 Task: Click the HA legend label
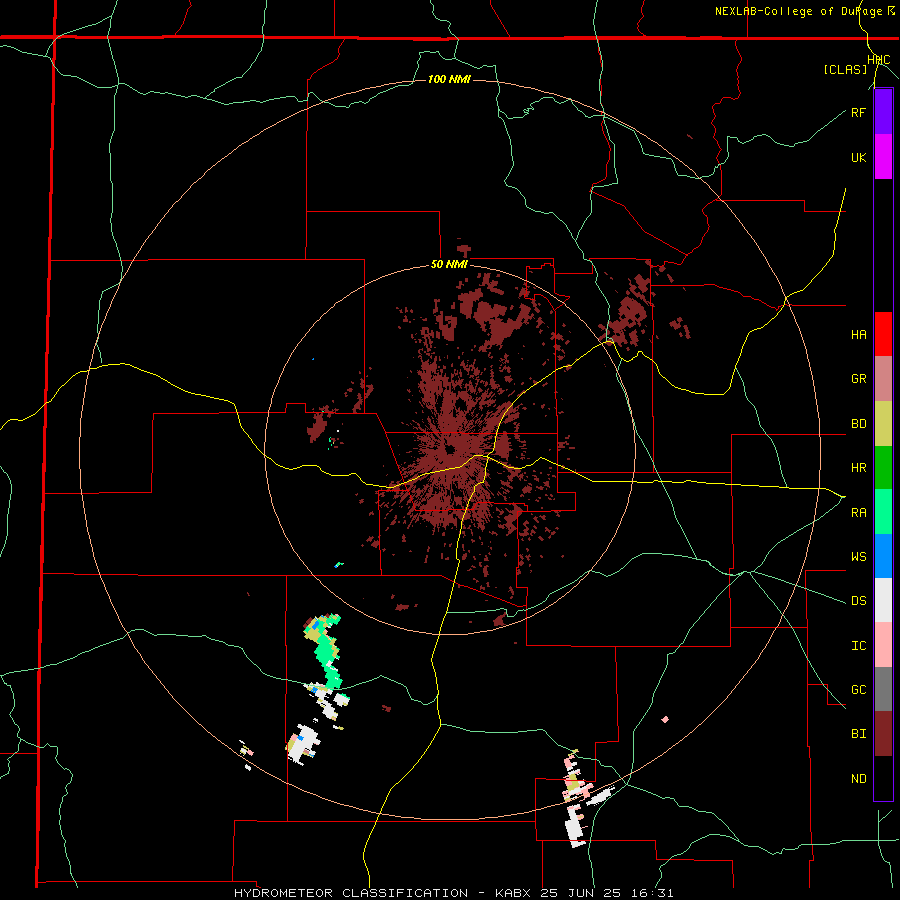[858, 335]
